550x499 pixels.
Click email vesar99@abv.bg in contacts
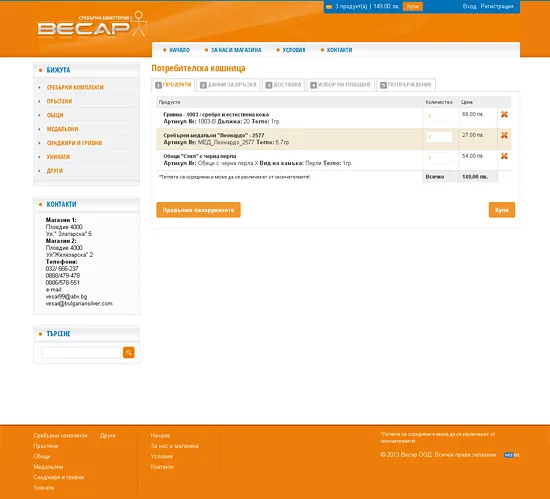(66, 297)
